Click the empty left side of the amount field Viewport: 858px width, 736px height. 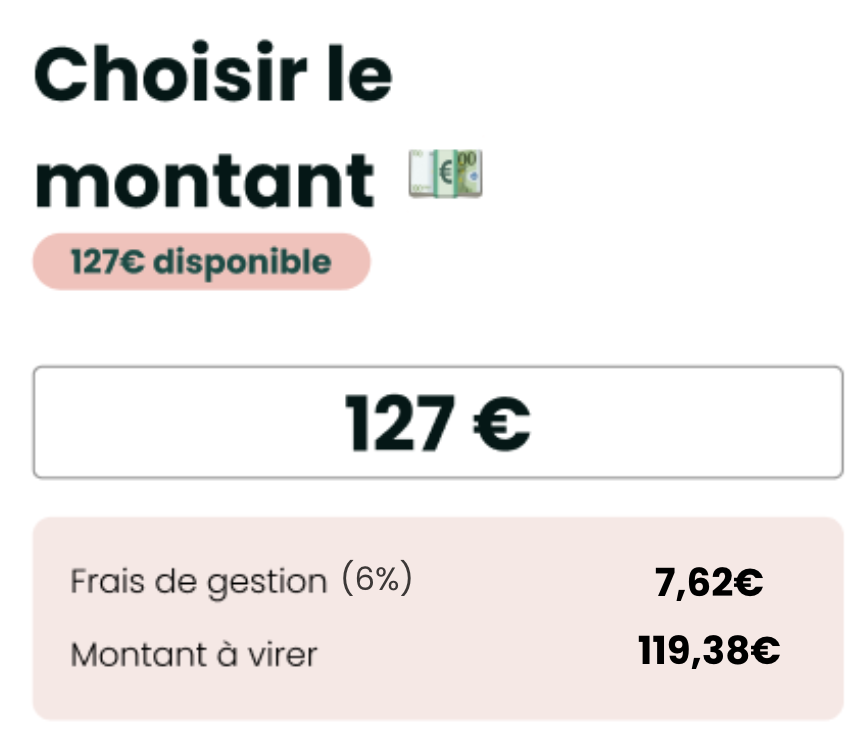click(150, 422)
